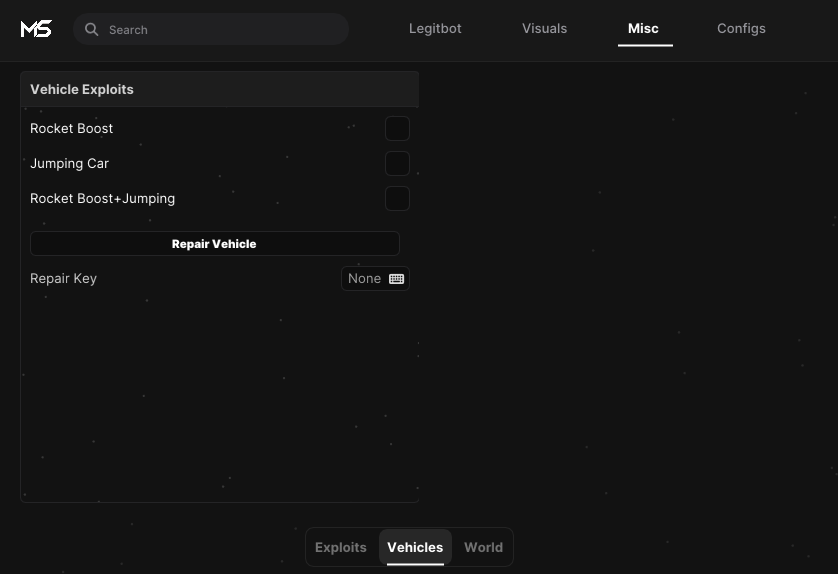Click the search magnifier icon

point(91,29)
